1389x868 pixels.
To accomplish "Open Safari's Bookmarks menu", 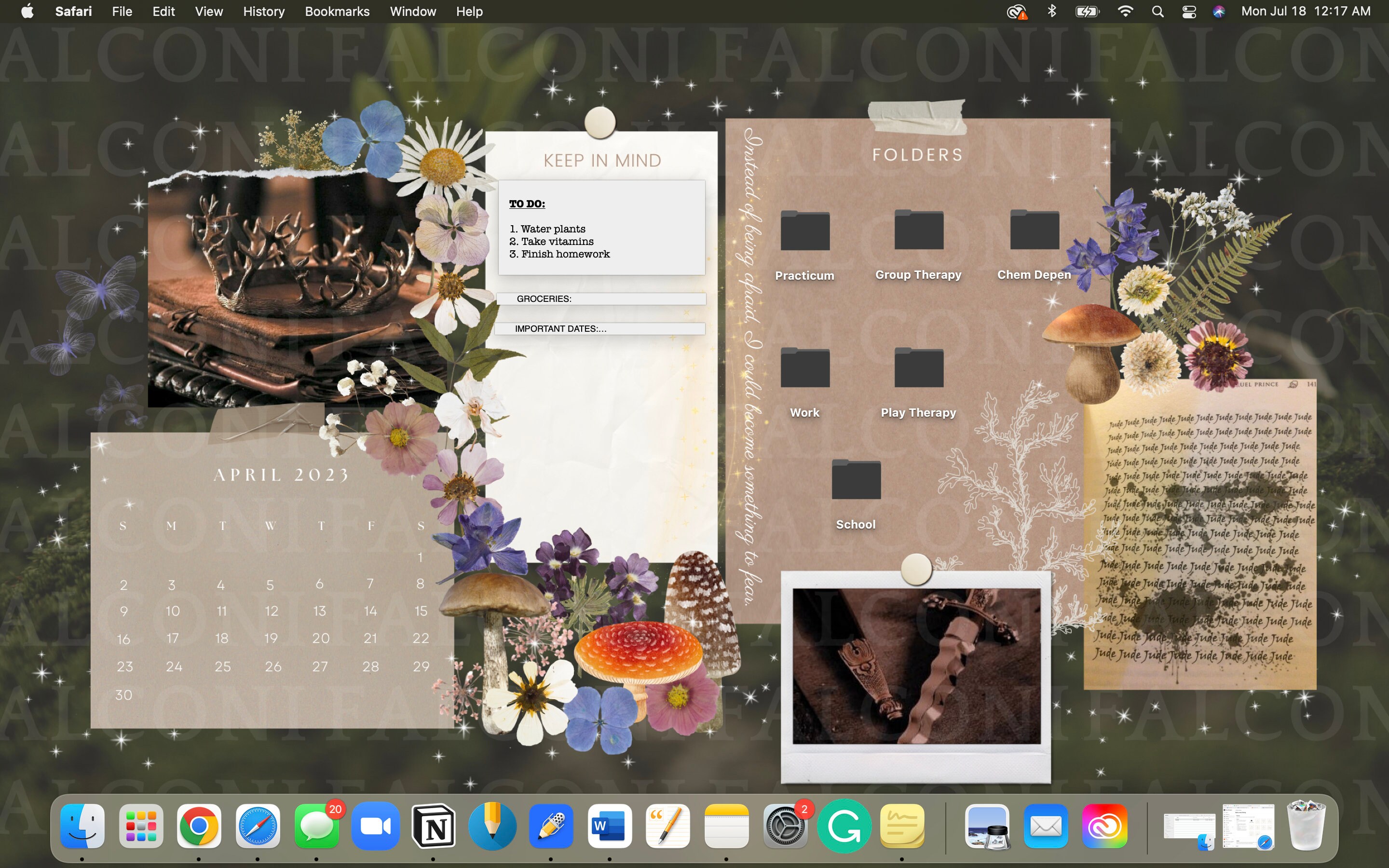I will [337, 11].
